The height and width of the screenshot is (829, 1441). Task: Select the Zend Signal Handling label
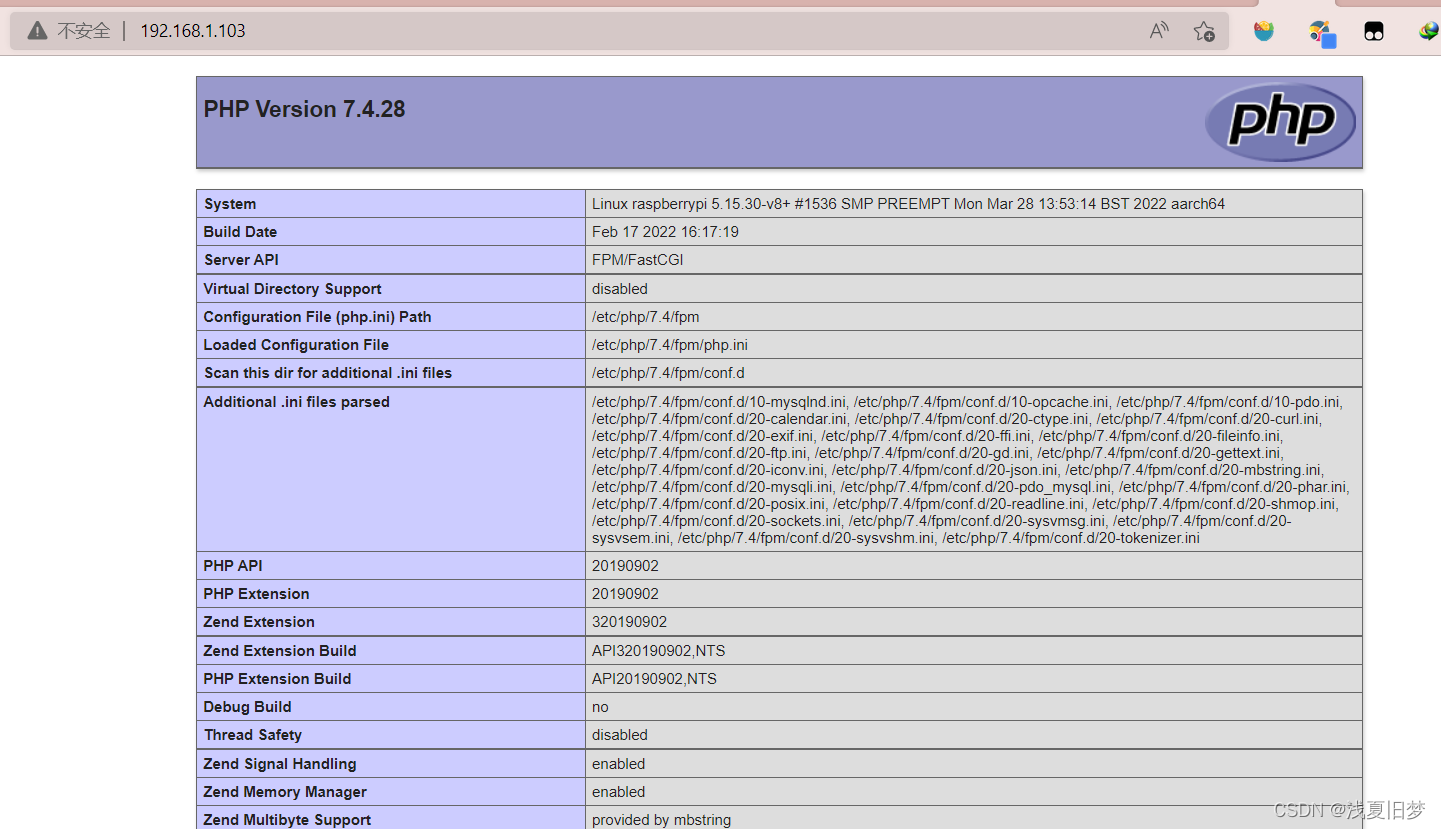280,764
